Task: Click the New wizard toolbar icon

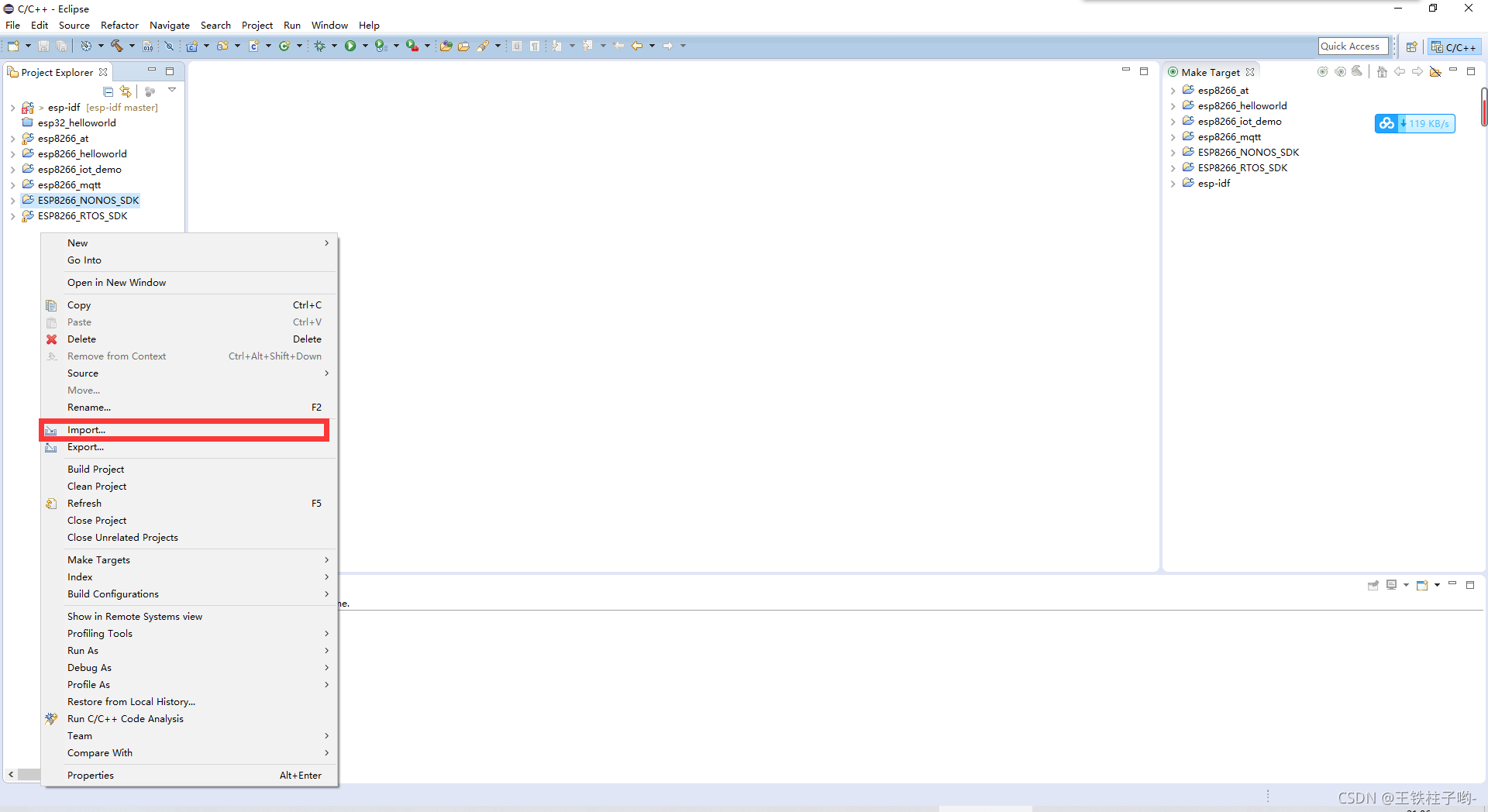Action: click(13, 46)
